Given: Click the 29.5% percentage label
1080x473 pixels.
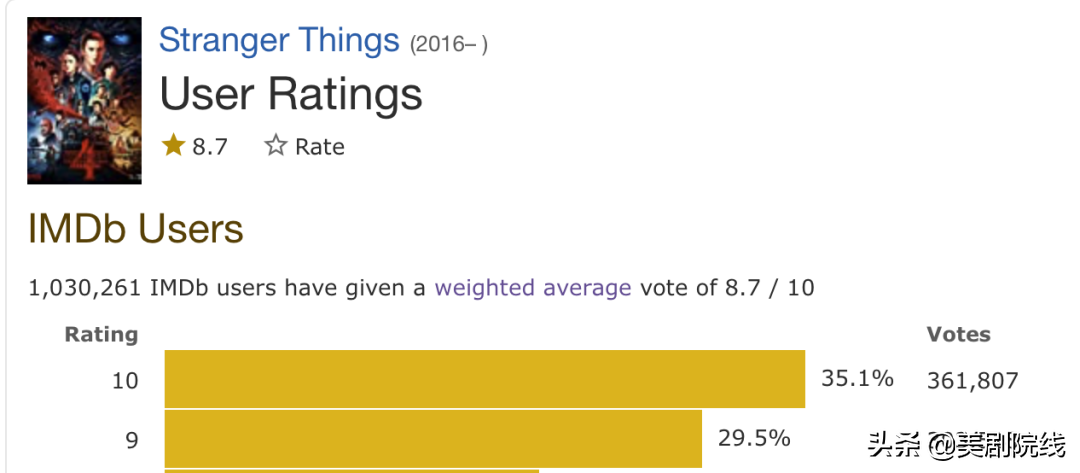Looking at the screenshot, I should (754, 438).
